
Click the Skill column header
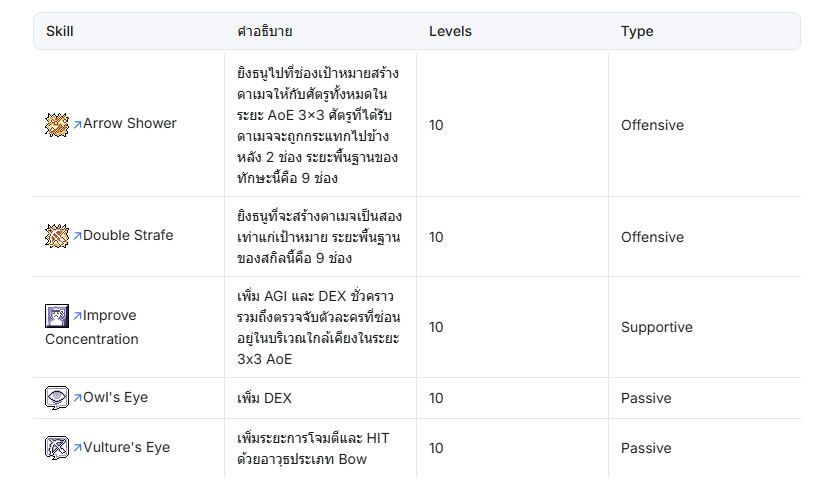click(x=59, y=31)
